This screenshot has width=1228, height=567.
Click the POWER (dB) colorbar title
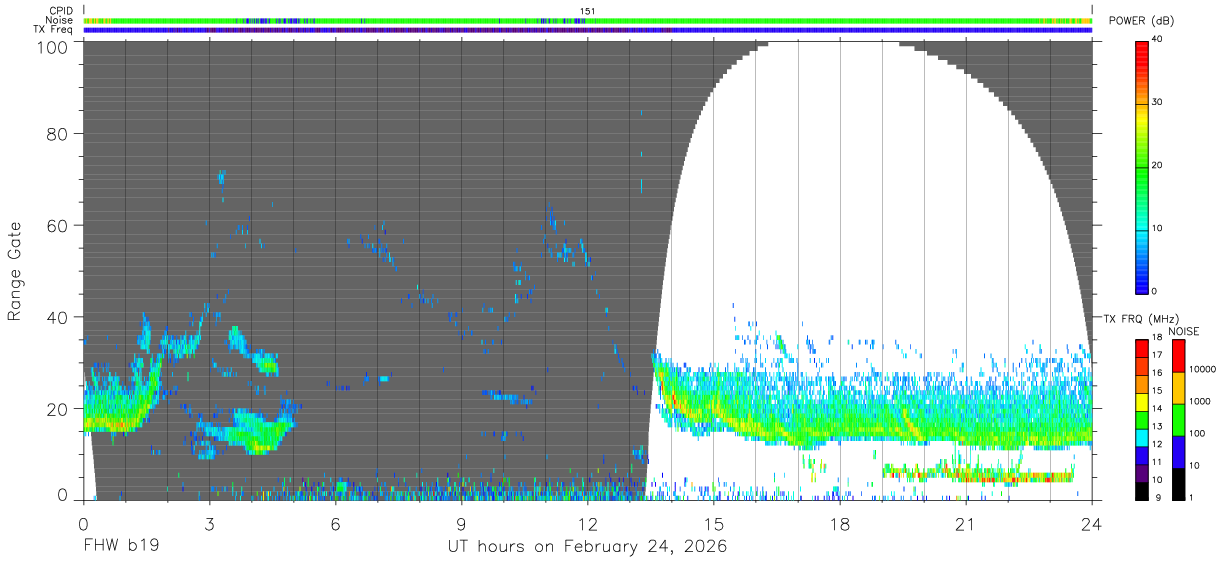(x=1142, y=22)
